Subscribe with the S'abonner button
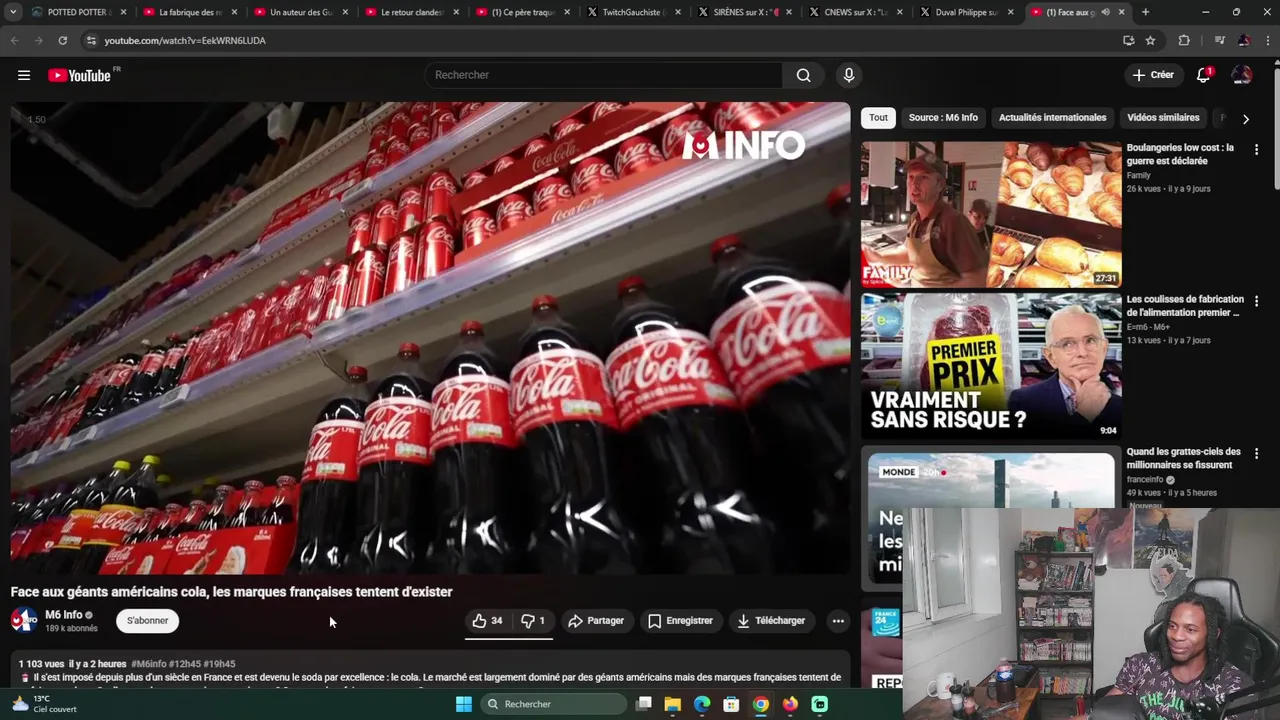 tap(147, 621)
